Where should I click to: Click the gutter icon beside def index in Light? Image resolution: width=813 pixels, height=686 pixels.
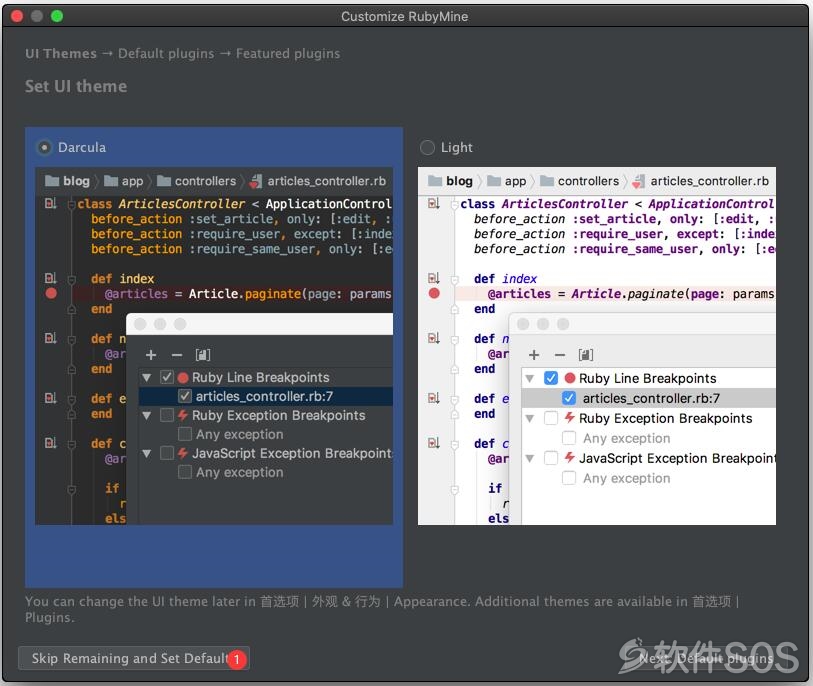tap(433, 278)
